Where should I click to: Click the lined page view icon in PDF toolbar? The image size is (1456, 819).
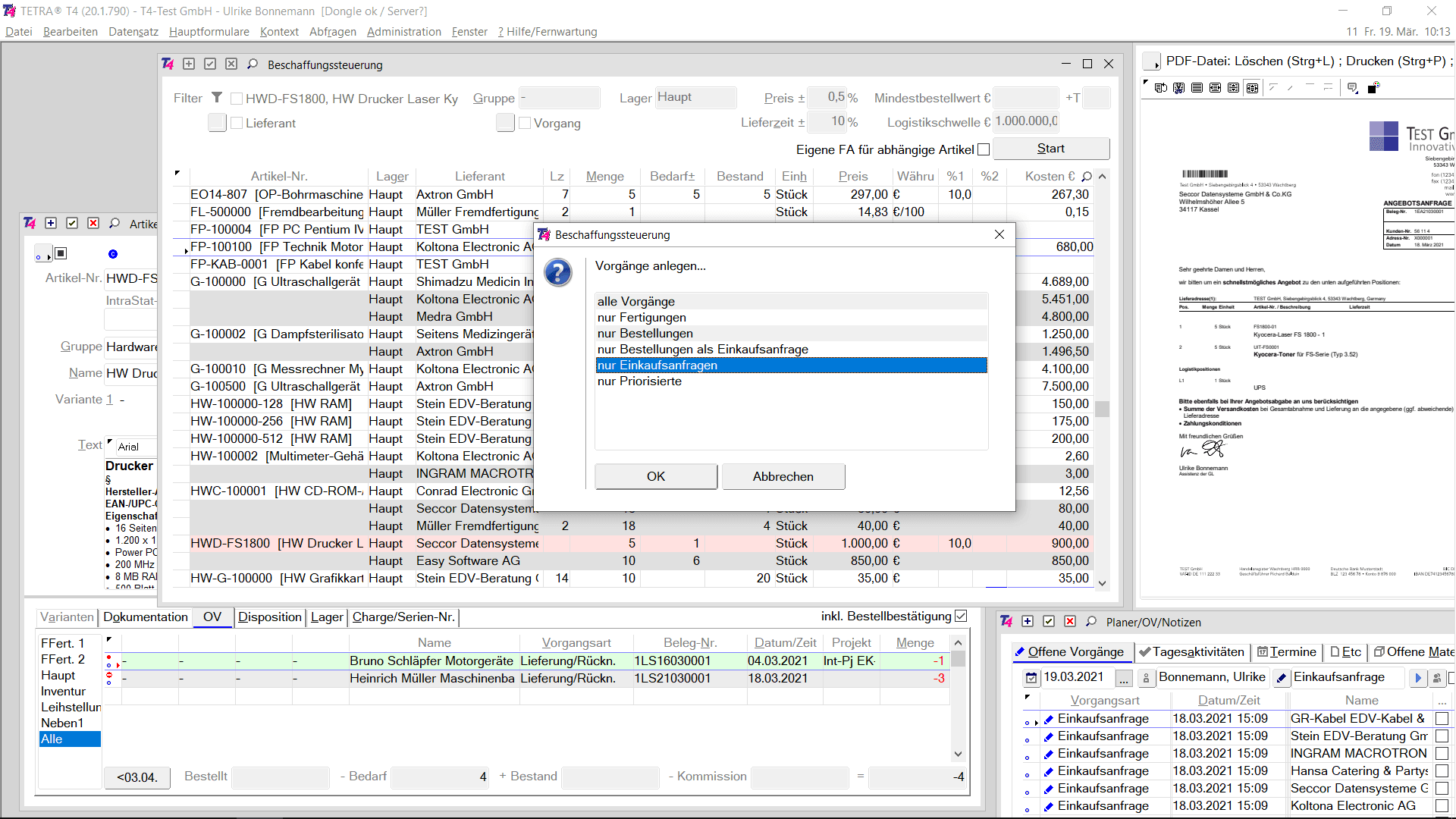coord(1197,88)
